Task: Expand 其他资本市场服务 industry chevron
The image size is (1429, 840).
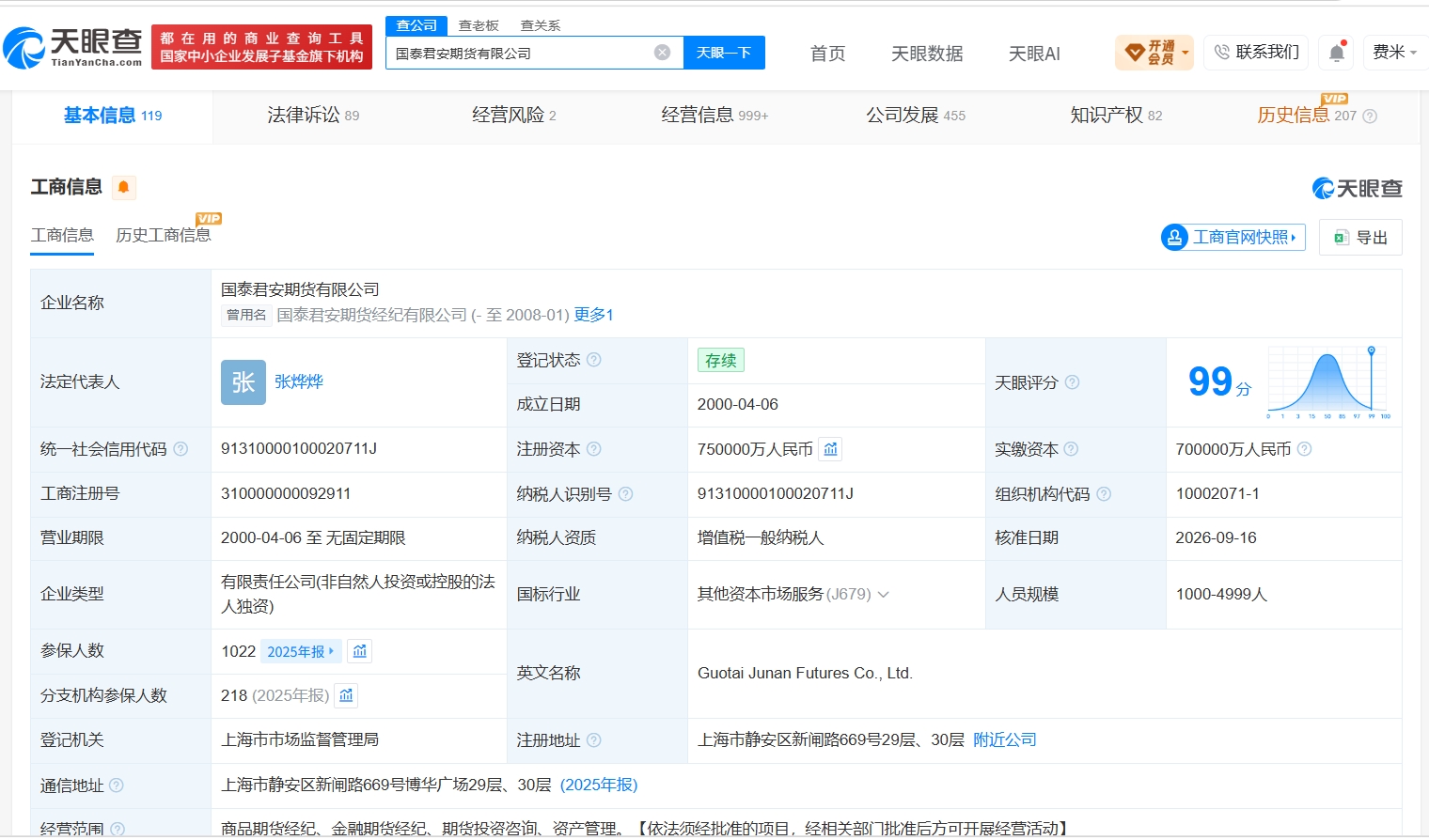Action: click(884, 595)
